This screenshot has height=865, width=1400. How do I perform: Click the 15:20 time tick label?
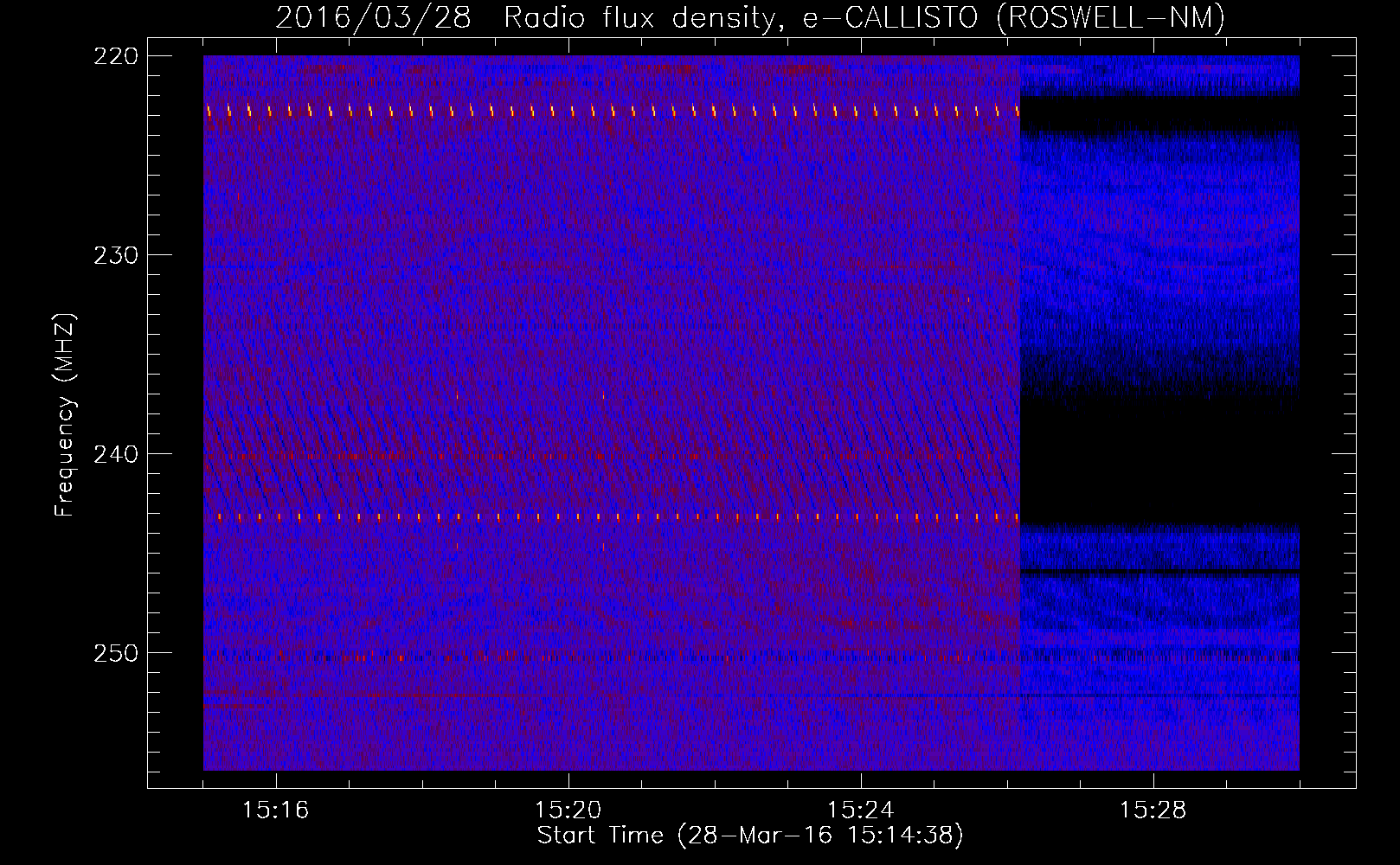point(568,810)
